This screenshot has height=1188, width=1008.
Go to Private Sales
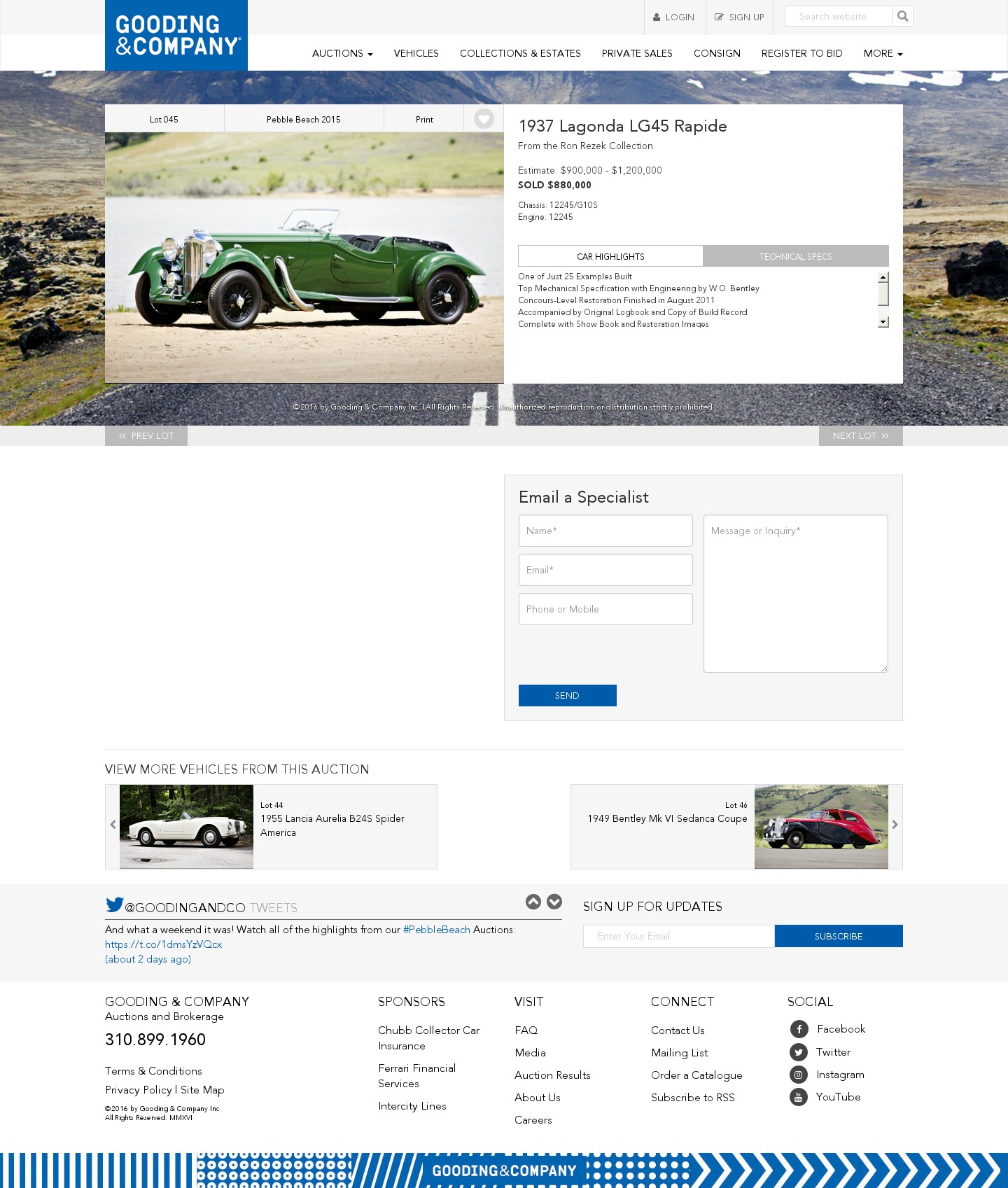(x=637, y=53)
